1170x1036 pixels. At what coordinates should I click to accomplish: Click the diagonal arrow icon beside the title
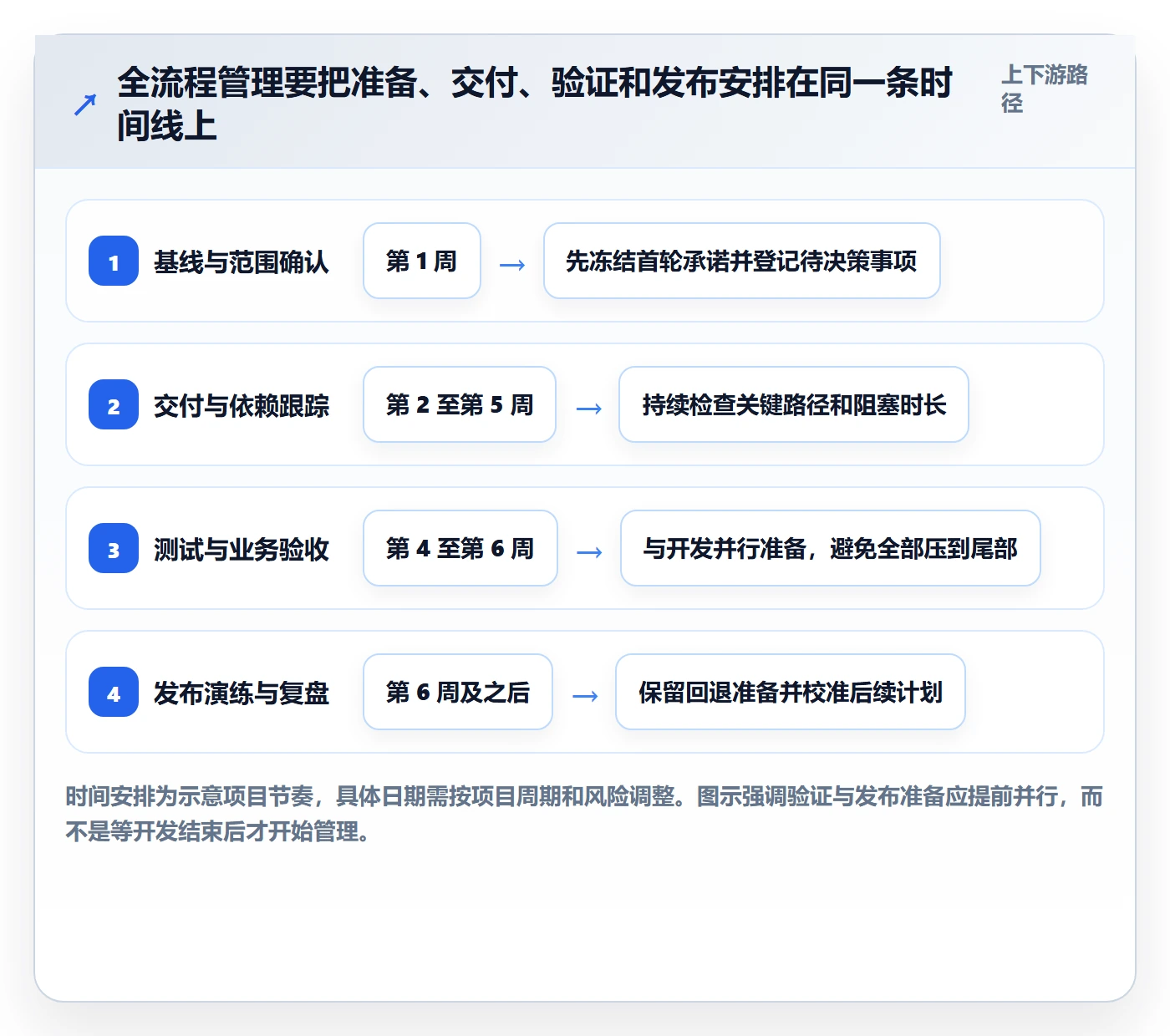84,105
